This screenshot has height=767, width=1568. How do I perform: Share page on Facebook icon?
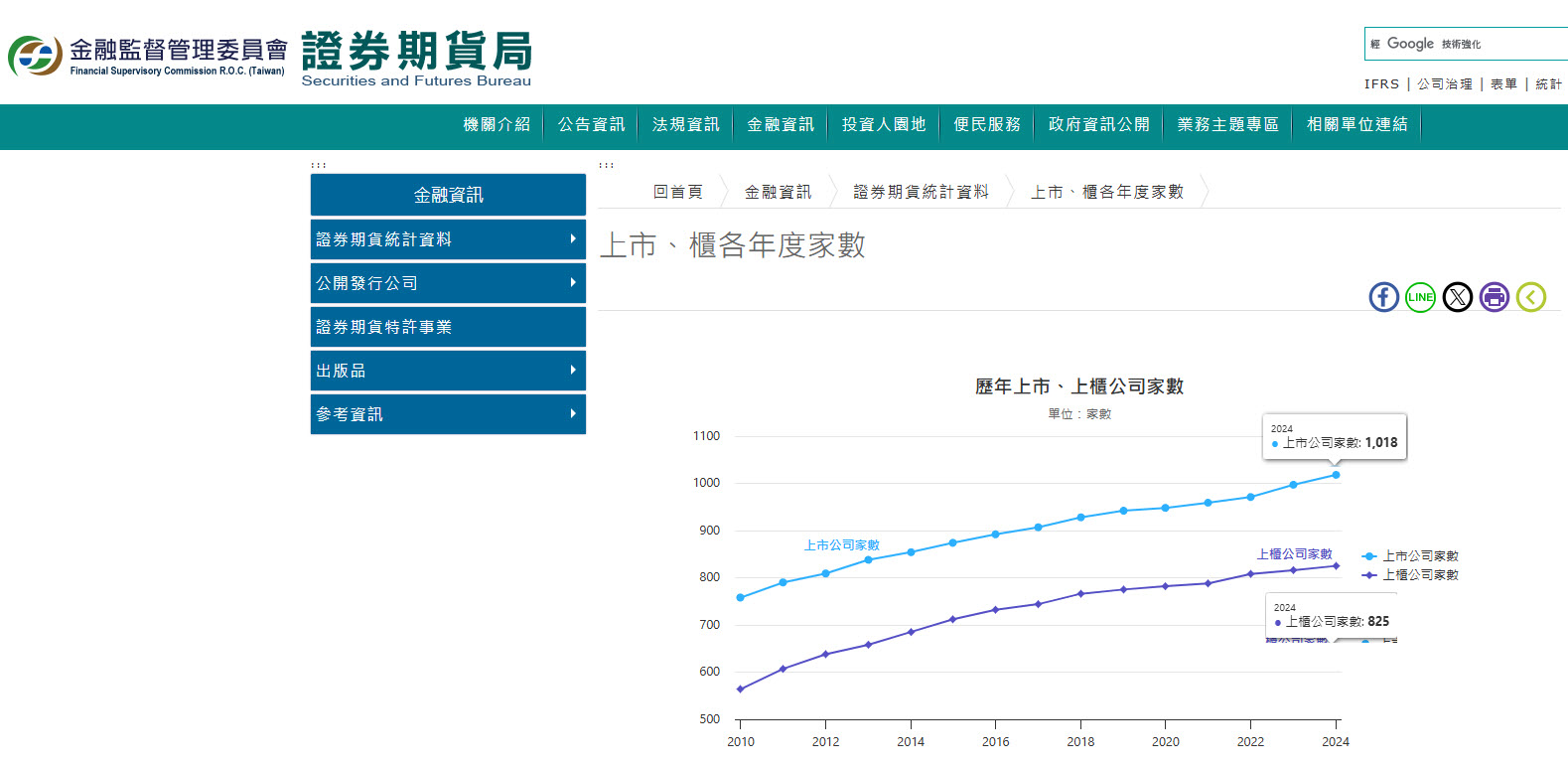tap(1383, 297)
